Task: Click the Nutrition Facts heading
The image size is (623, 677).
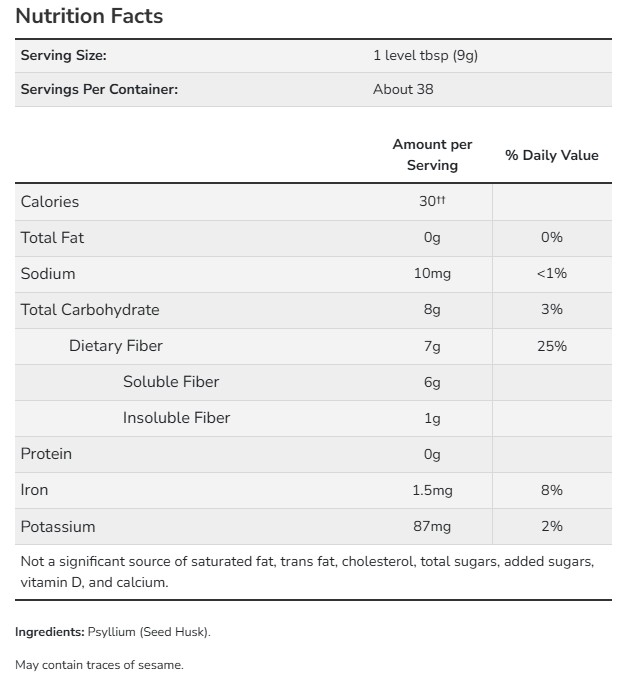Action: [x=89, y=17]
